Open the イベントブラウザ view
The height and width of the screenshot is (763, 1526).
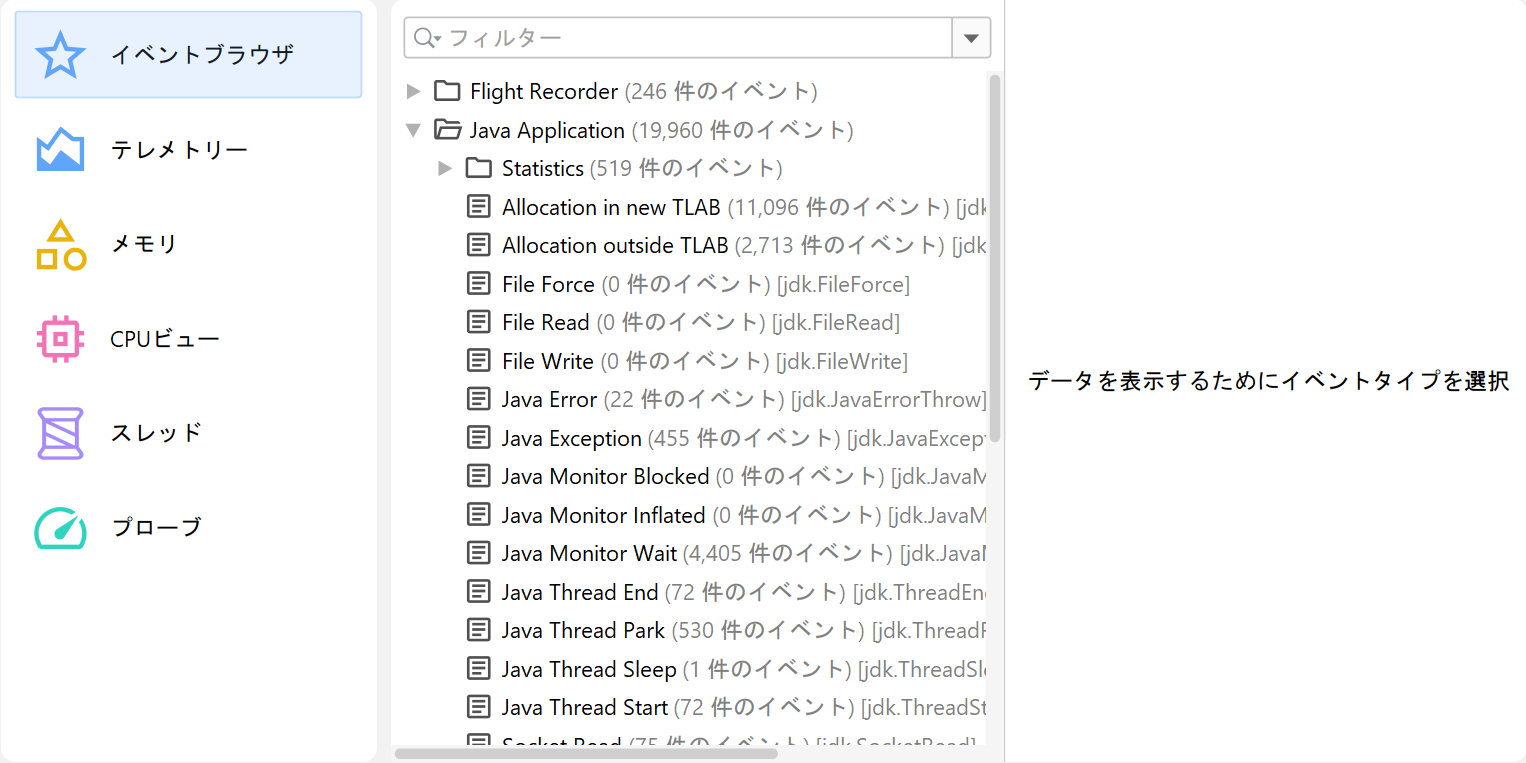(x=188, y=55)
